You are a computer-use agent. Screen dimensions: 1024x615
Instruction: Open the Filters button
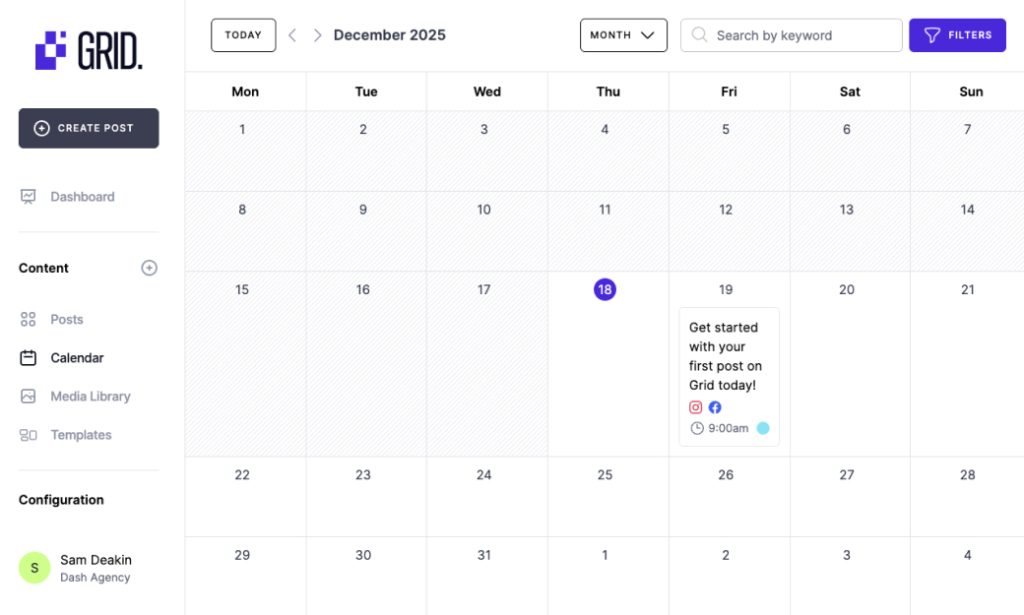tap(957, 35)
